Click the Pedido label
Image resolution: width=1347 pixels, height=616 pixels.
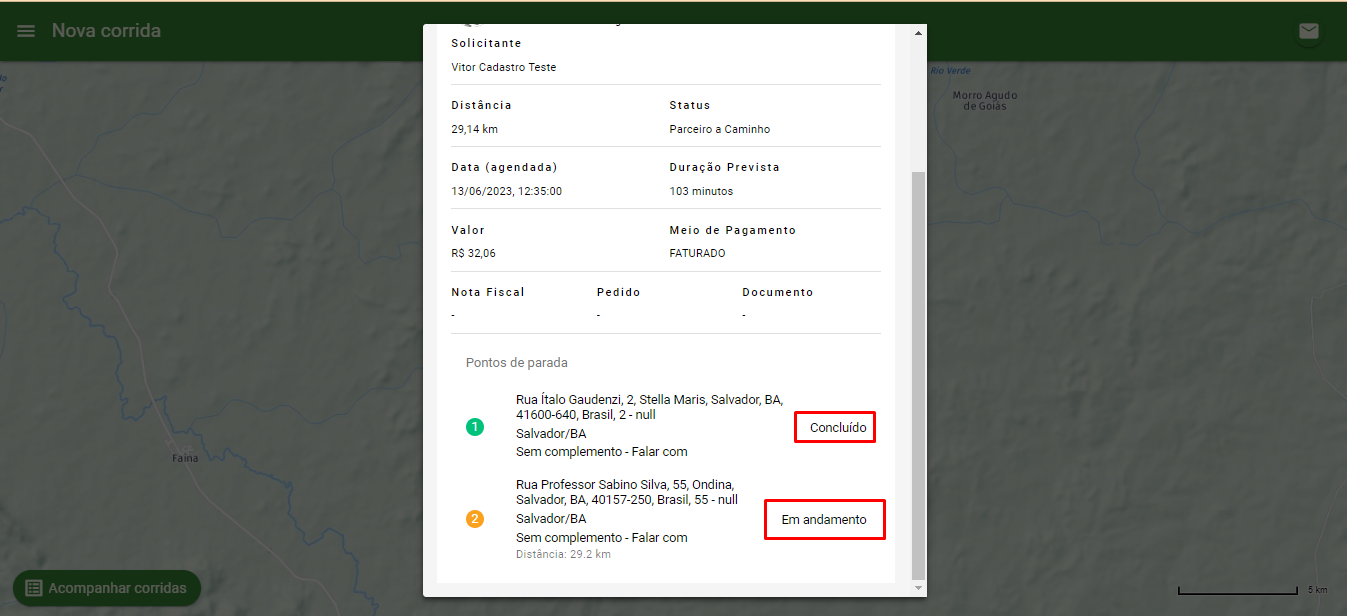click(618, 292)
